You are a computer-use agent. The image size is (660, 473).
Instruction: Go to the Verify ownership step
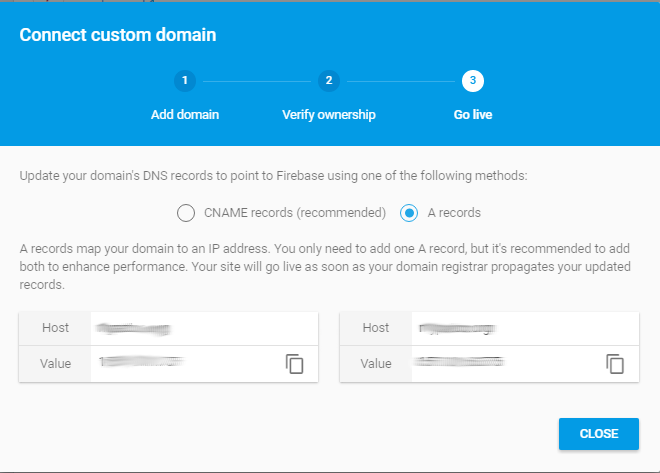point(329,114)
